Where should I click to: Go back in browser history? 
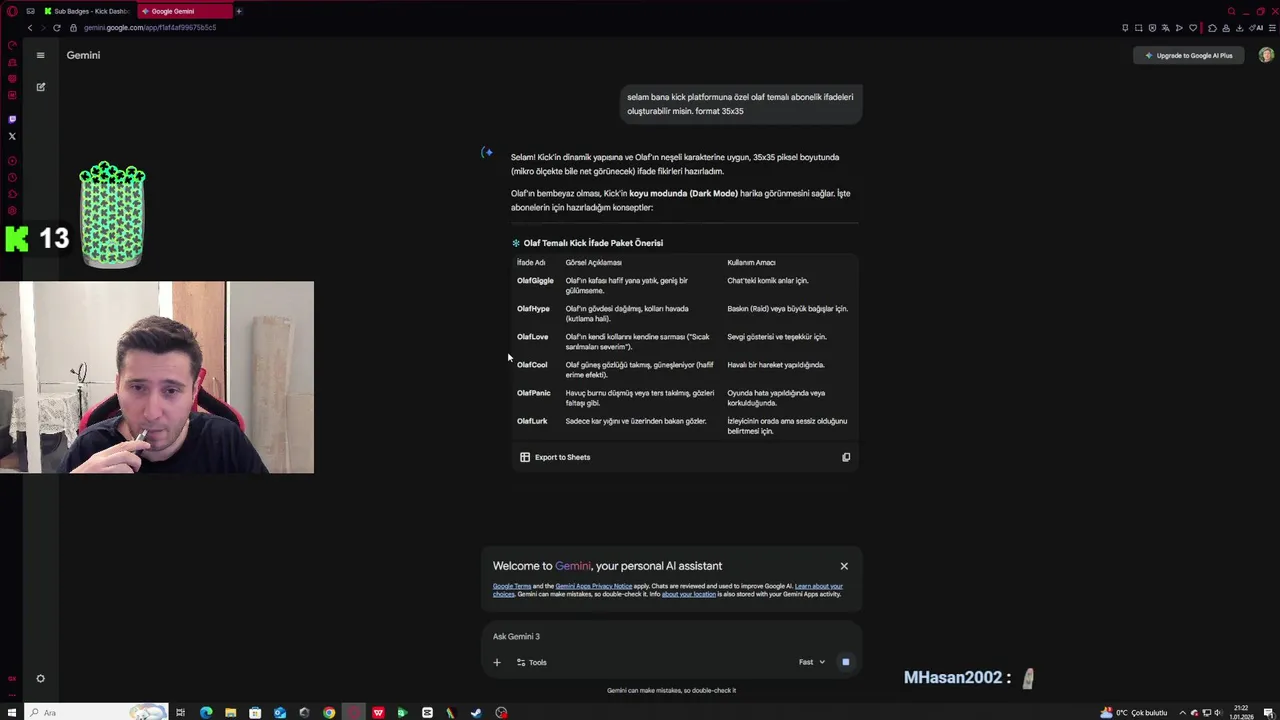coord(30,28)
